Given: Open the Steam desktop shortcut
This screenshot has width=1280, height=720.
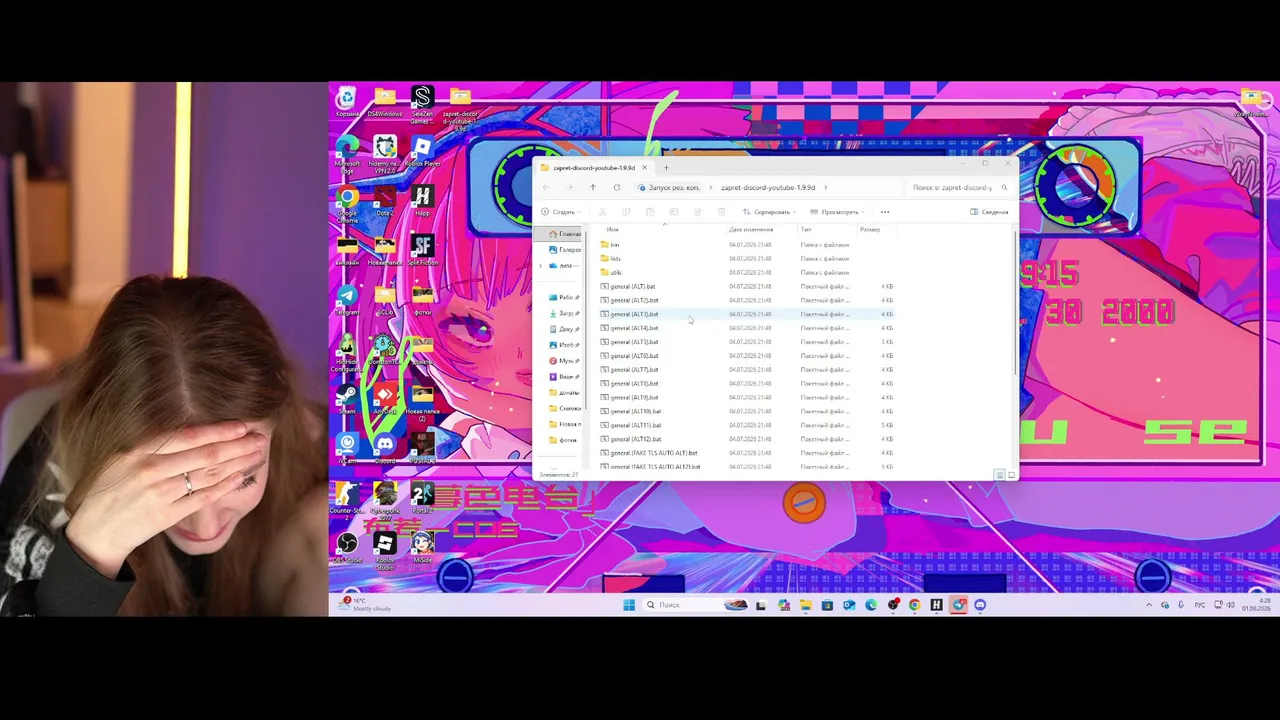Looking at the screenshot, I should (x=347, y=398).
